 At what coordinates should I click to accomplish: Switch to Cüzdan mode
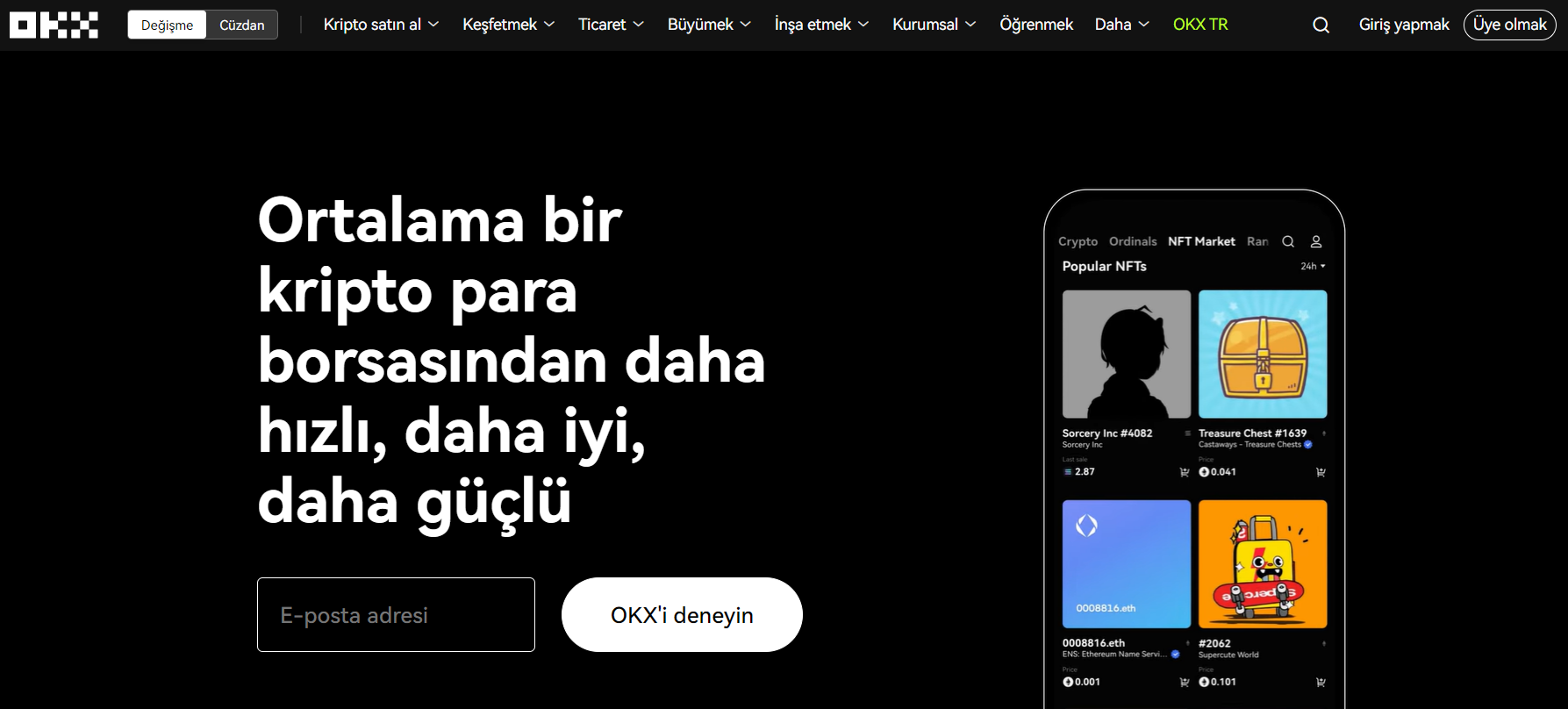(242, 25)
